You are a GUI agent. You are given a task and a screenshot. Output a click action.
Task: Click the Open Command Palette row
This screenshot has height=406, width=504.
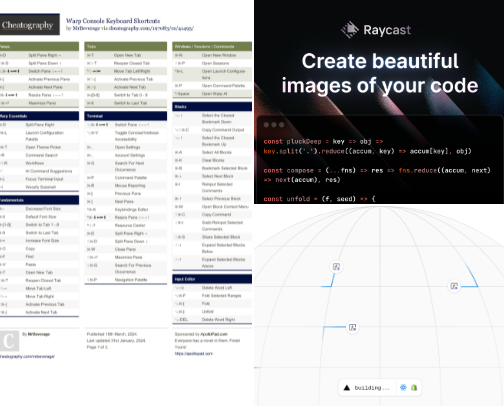coord(212,86)
